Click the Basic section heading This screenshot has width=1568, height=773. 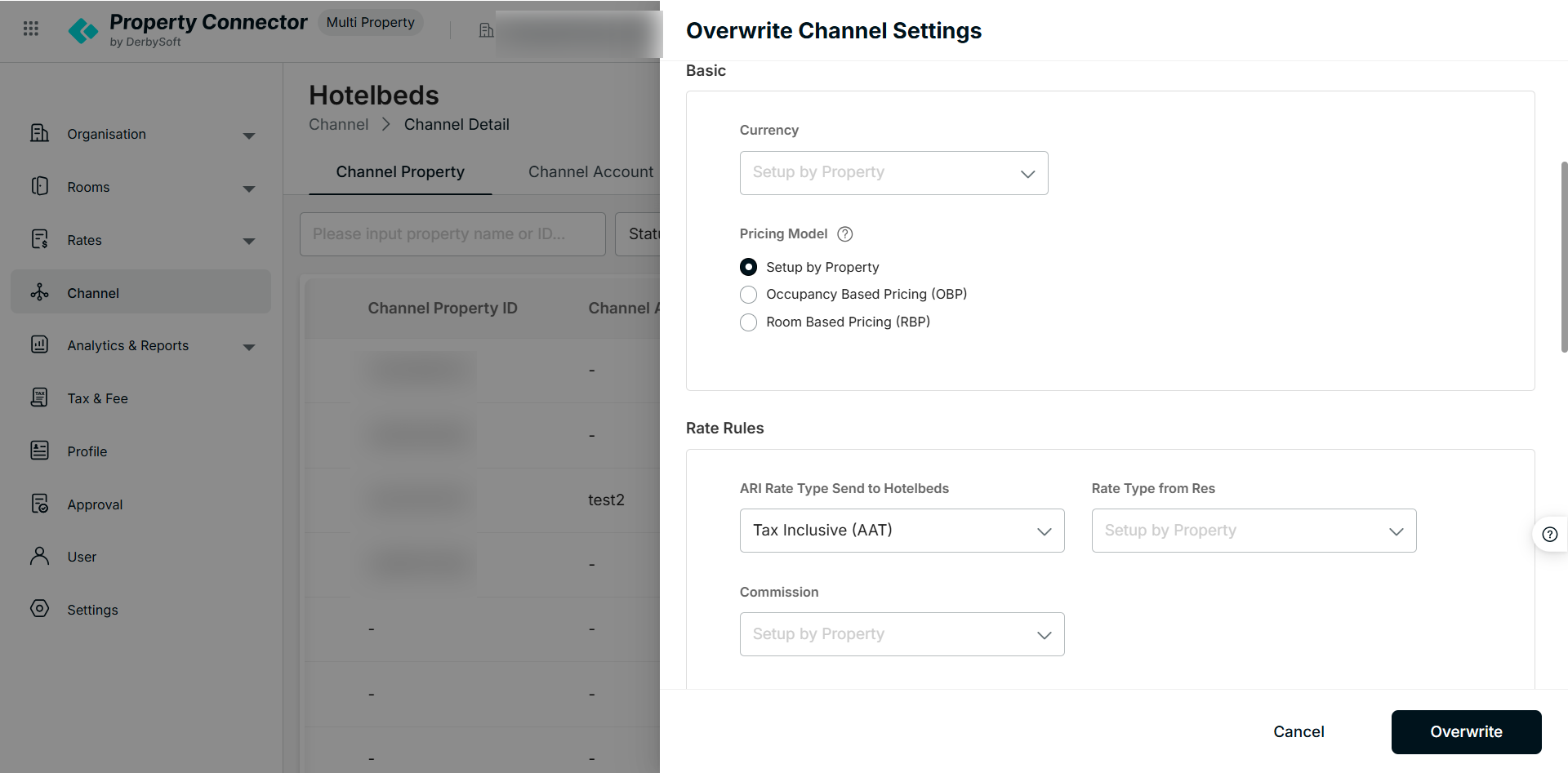coord(706,71)
